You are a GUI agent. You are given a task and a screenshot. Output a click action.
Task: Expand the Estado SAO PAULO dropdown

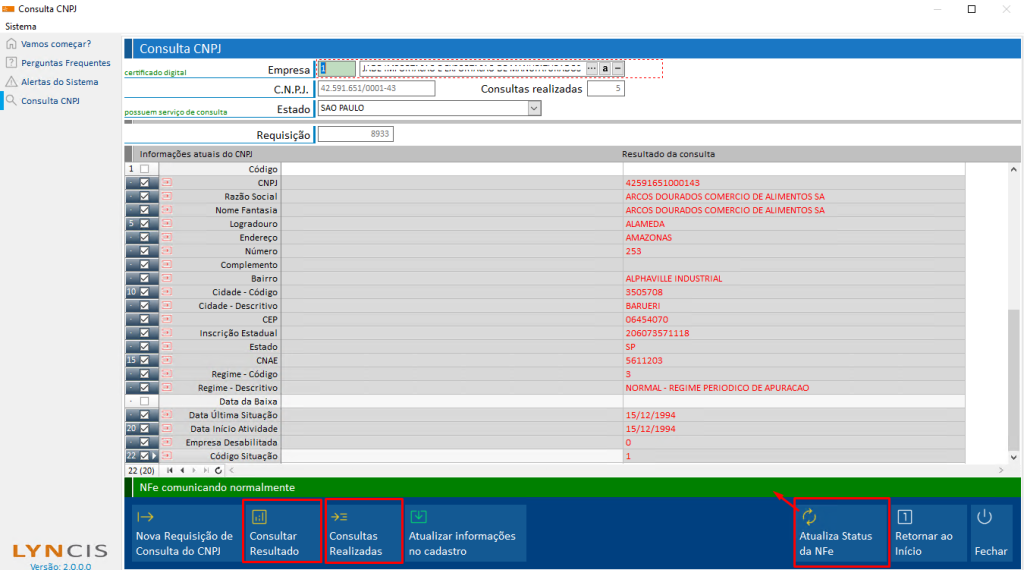tap(534, 108)
